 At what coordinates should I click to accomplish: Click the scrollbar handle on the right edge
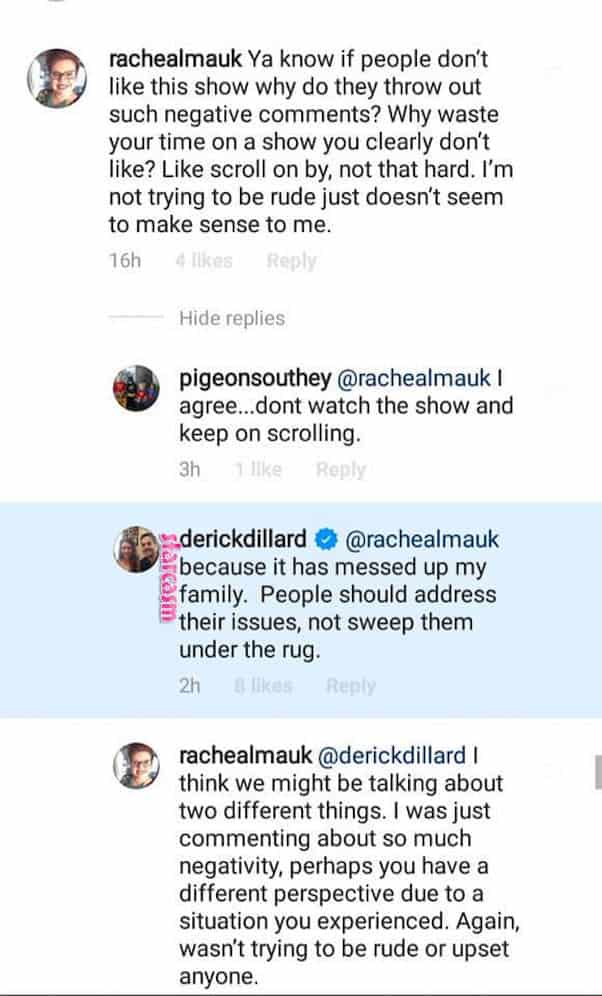click(597, 771)
